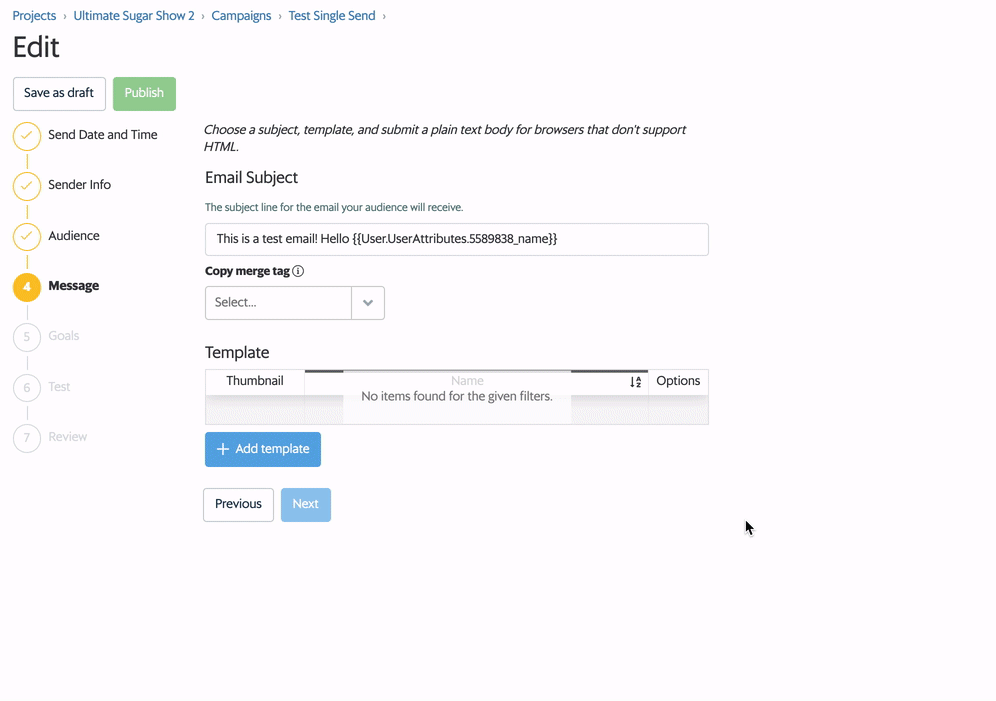Click the orange Message step number circle
Viewport: 996px width, 701px height.
point(26,287)
